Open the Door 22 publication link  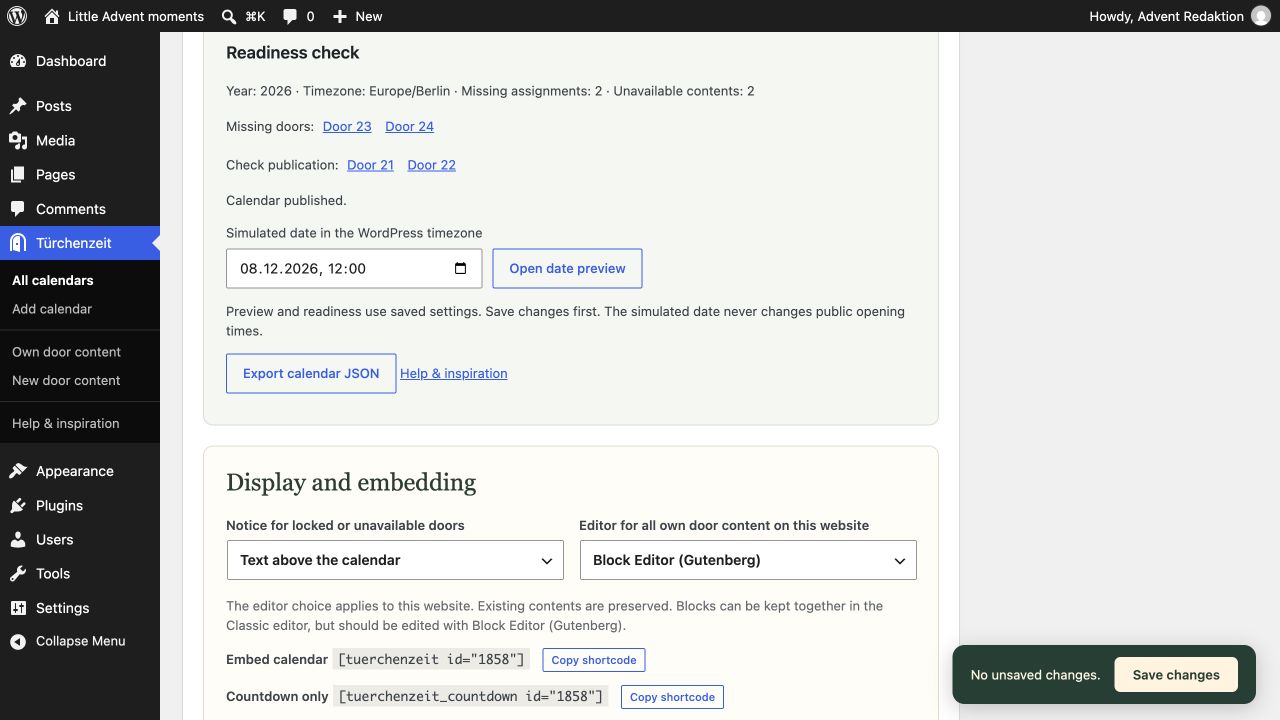coord(431,165)
